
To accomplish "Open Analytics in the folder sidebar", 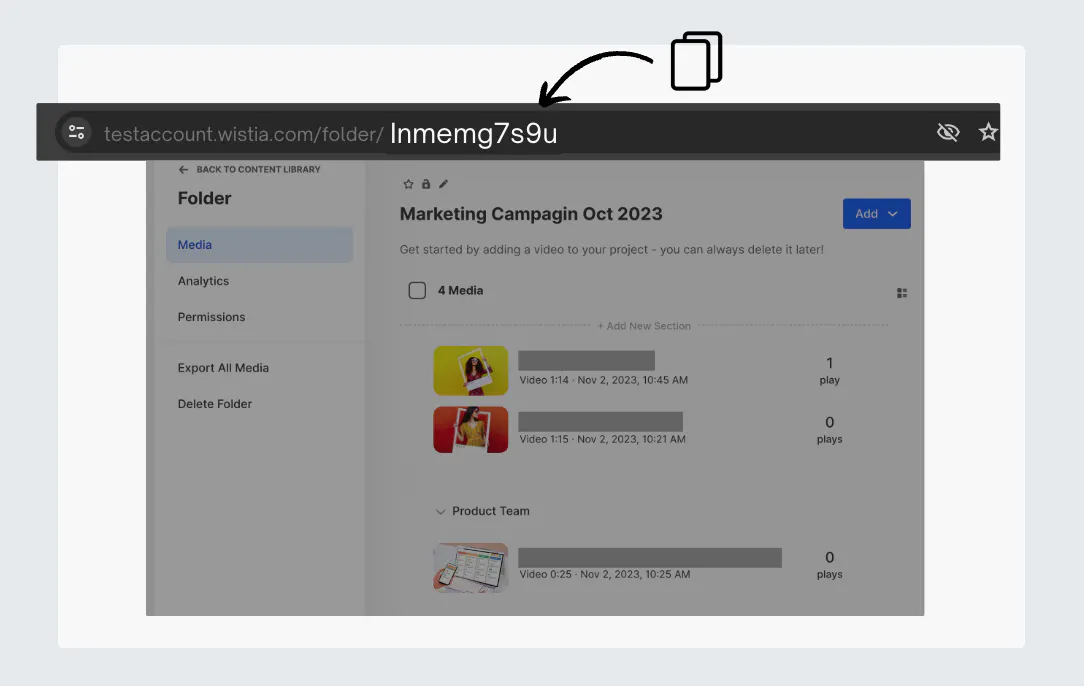I will tap(203, 281).
